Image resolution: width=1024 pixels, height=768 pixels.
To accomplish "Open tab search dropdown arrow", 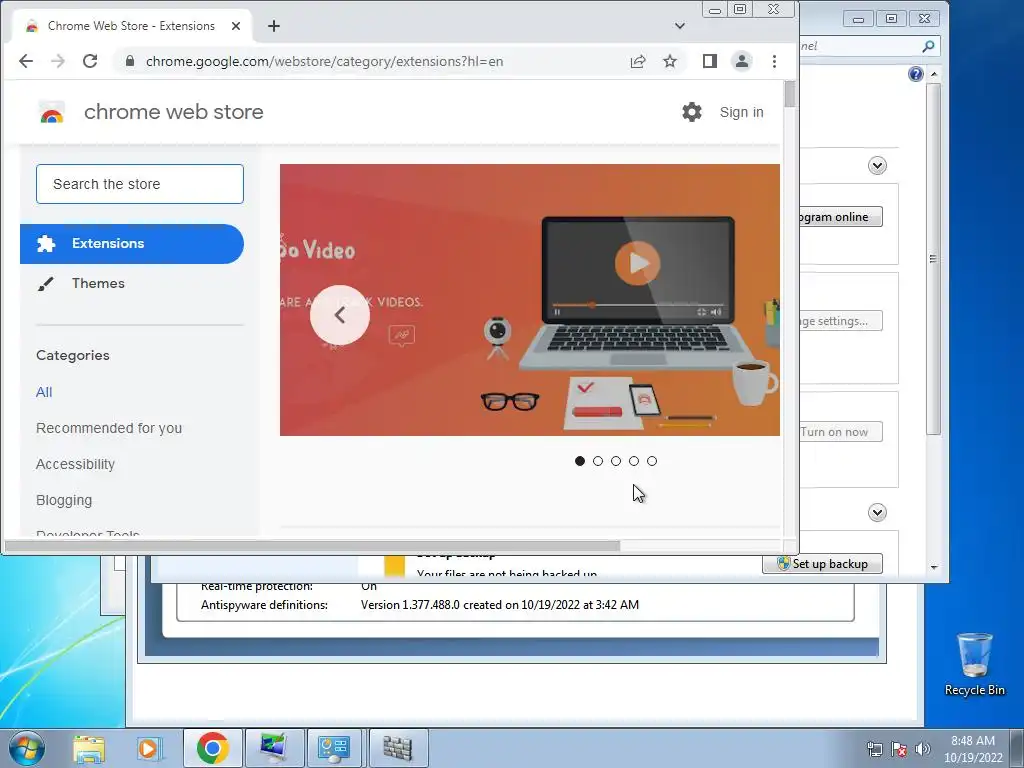I will click(x=680, y=26).
